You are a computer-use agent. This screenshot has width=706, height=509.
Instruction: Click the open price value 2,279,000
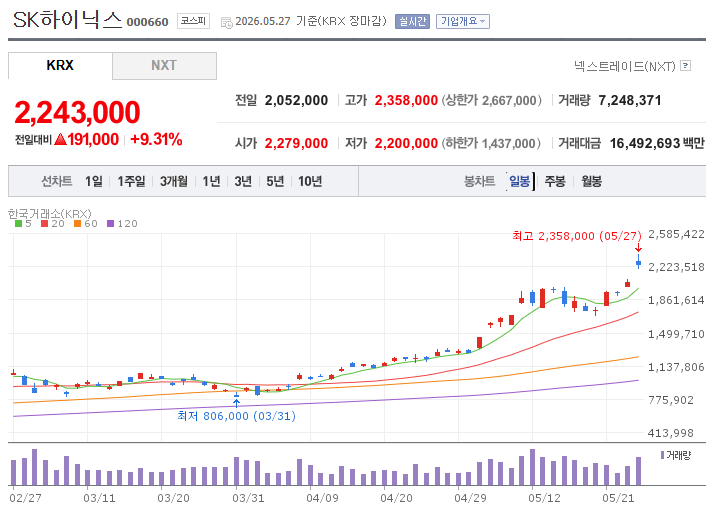(296, 143)
